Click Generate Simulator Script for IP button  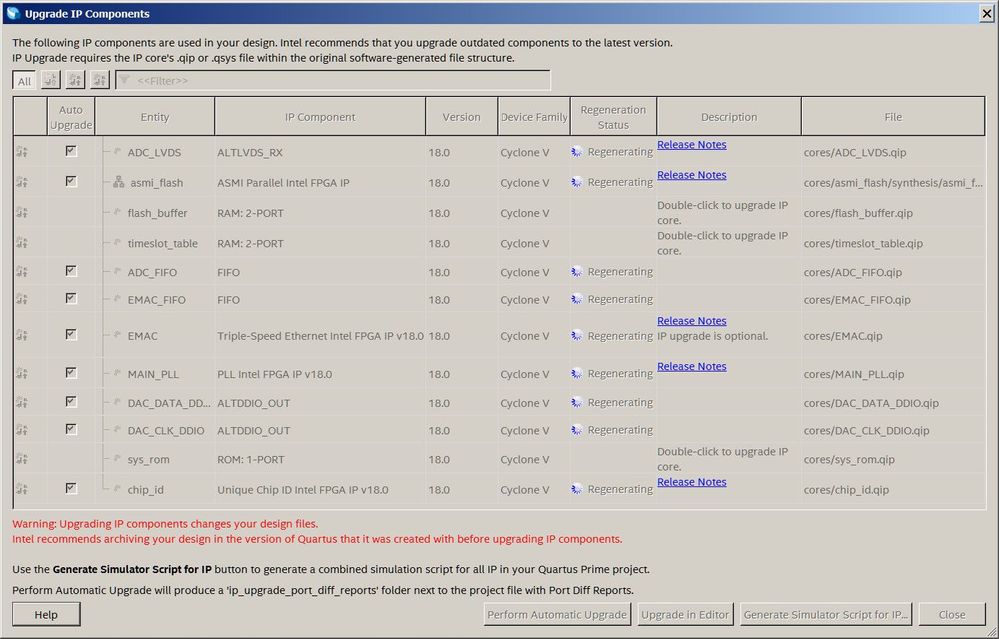point(826,614)
